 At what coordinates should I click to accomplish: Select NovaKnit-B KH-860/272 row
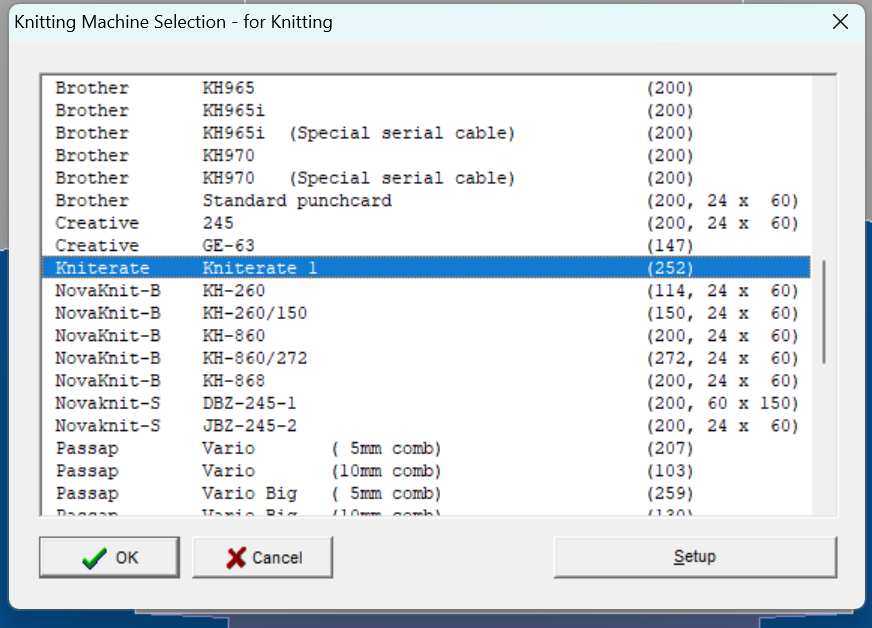click(427, 358)
